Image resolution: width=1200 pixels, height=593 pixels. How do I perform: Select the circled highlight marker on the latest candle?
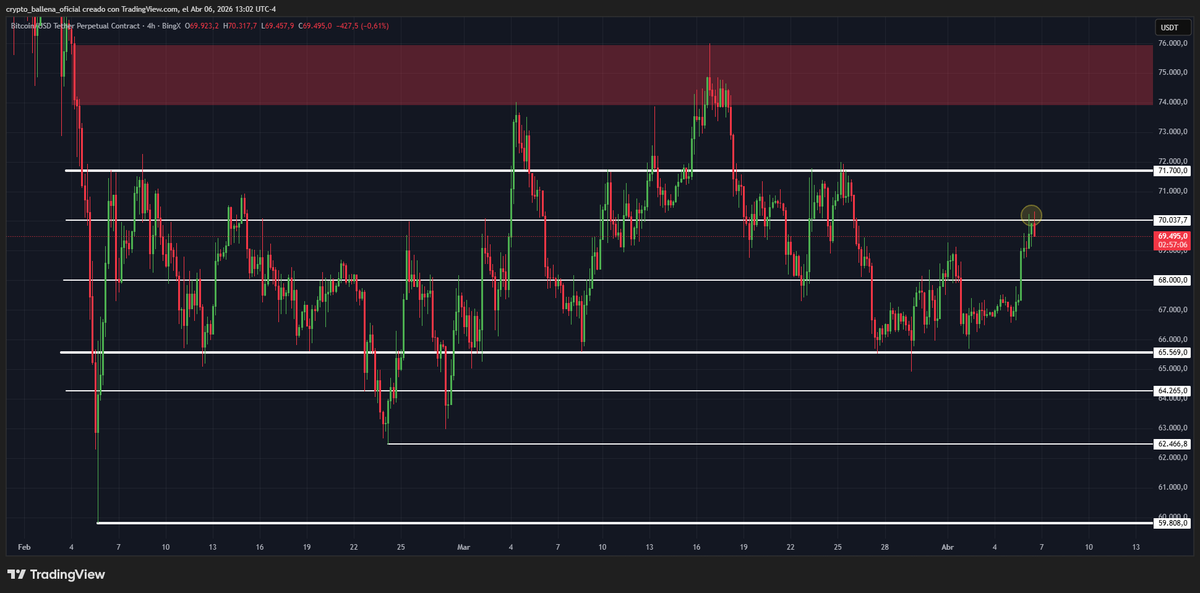pyautogui.click(x=1030, y=215)
